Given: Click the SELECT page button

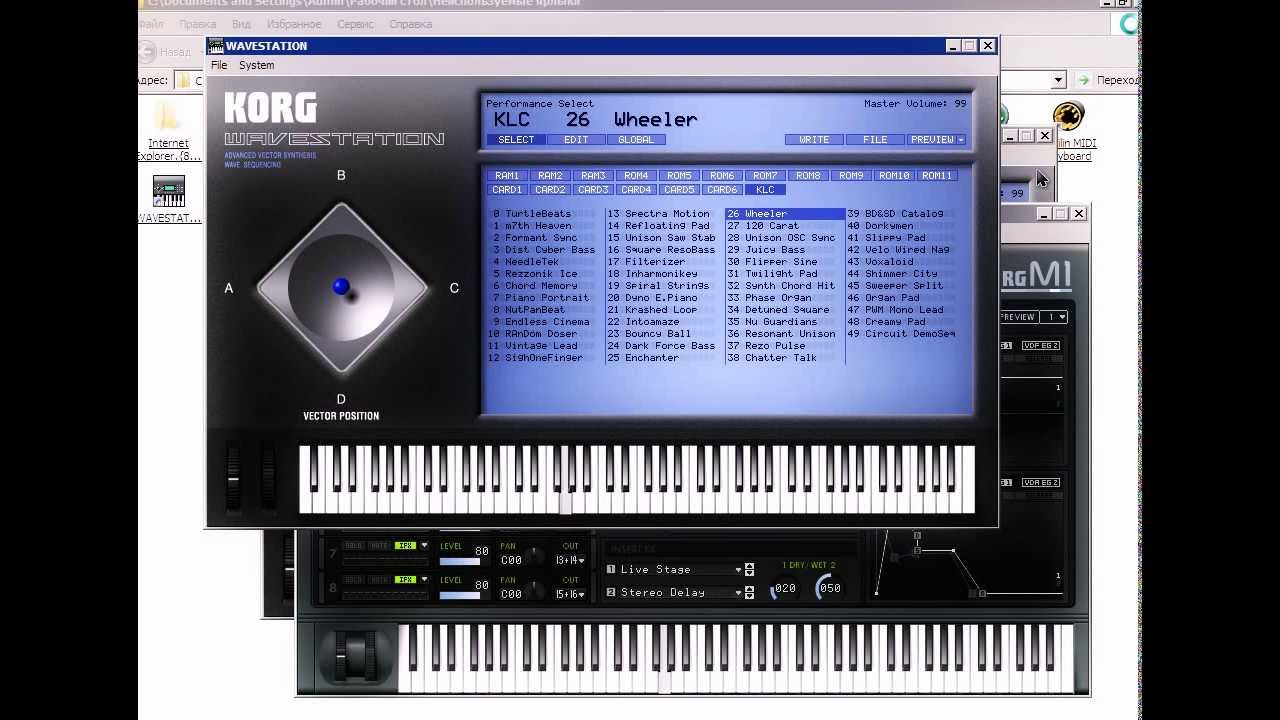Looking at the screenshot, I should (x=516, y=140).
